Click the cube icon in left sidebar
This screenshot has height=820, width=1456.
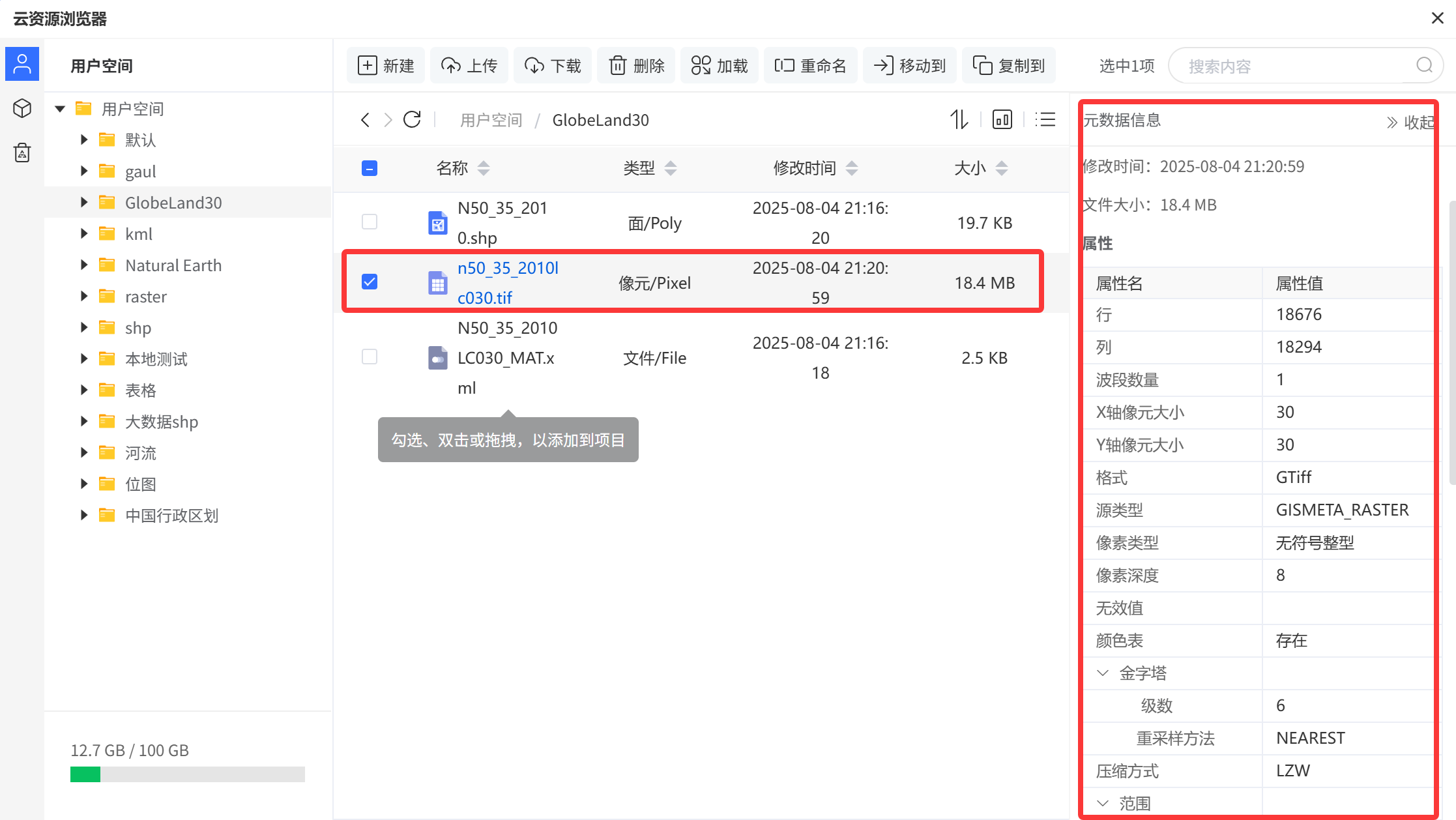(x=22, y=108)
